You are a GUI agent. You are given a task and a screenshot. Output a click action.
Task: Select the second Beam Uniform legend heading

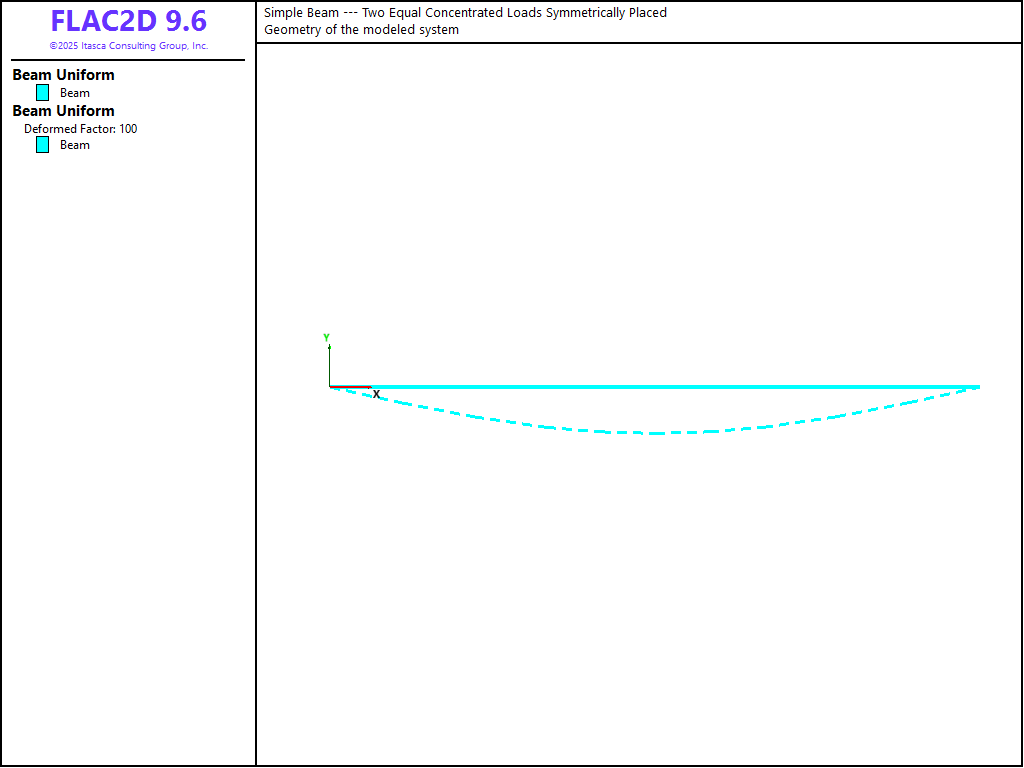(x=63, y=111)
